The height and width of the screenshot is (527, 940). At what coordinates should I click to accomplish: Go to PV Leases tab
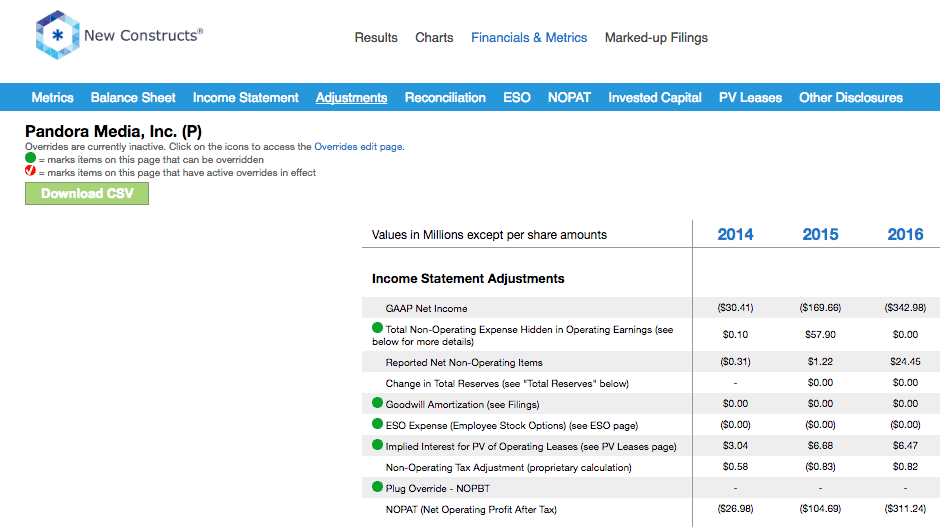pyautogui.click(x=750, y=97)
